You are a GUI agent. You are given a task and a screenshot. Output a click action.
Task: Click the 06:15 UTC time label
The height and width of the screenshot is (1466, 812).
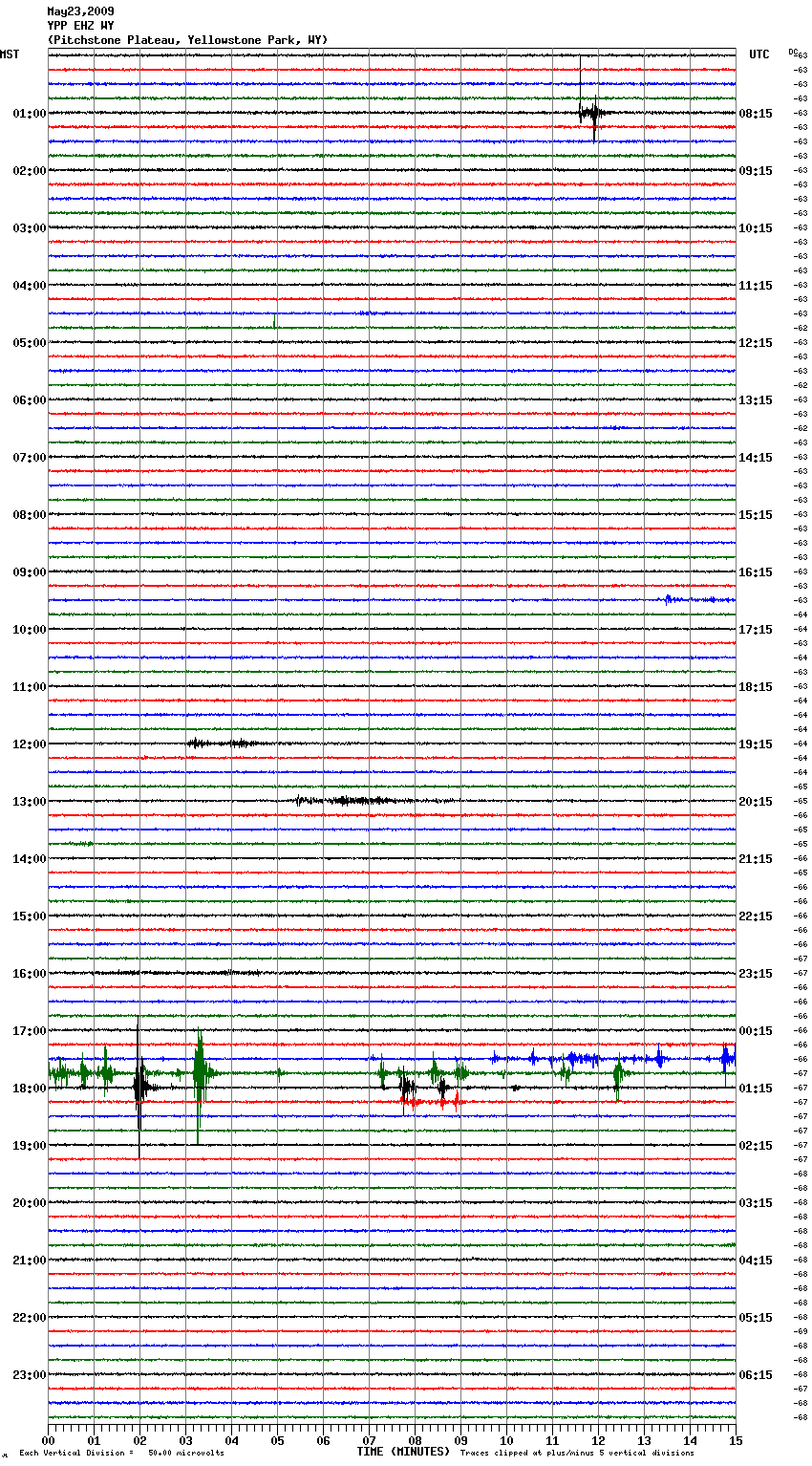coord(756,1375)
